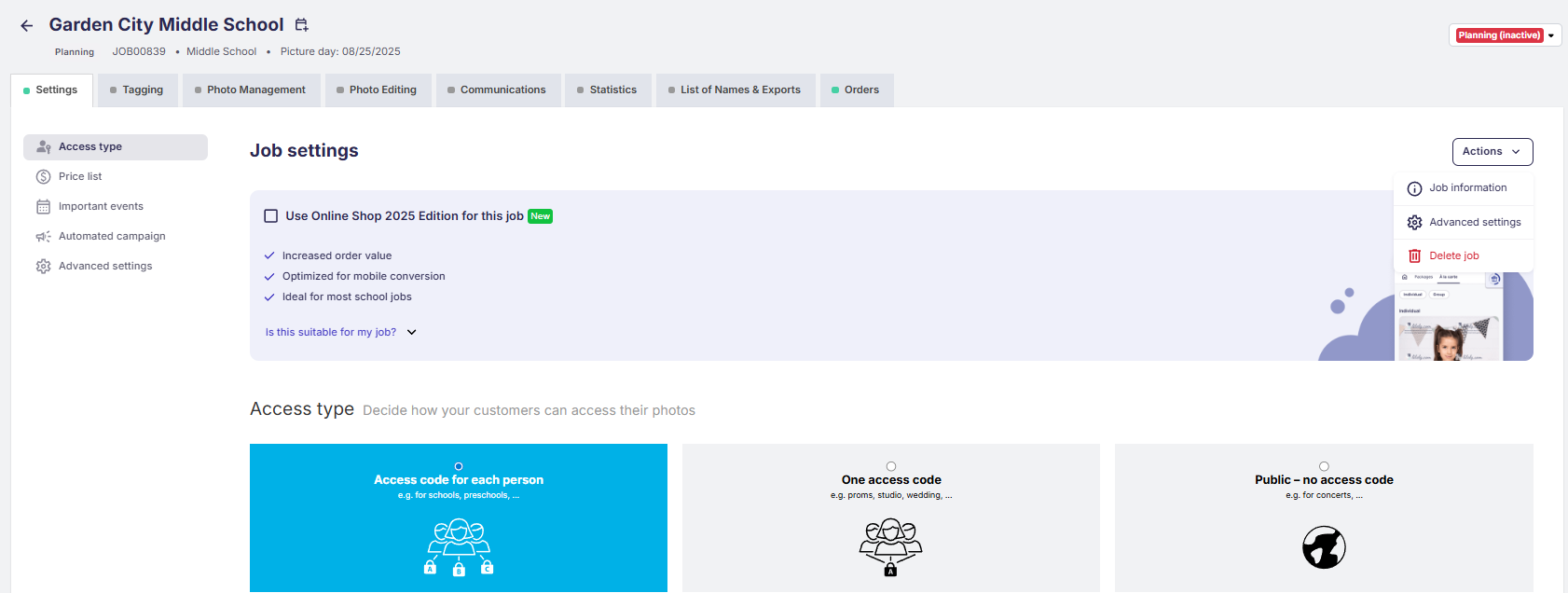Screen dimensions: 1568x593
Task: Go back using the left arrow icon
Action: click(27, 26)
